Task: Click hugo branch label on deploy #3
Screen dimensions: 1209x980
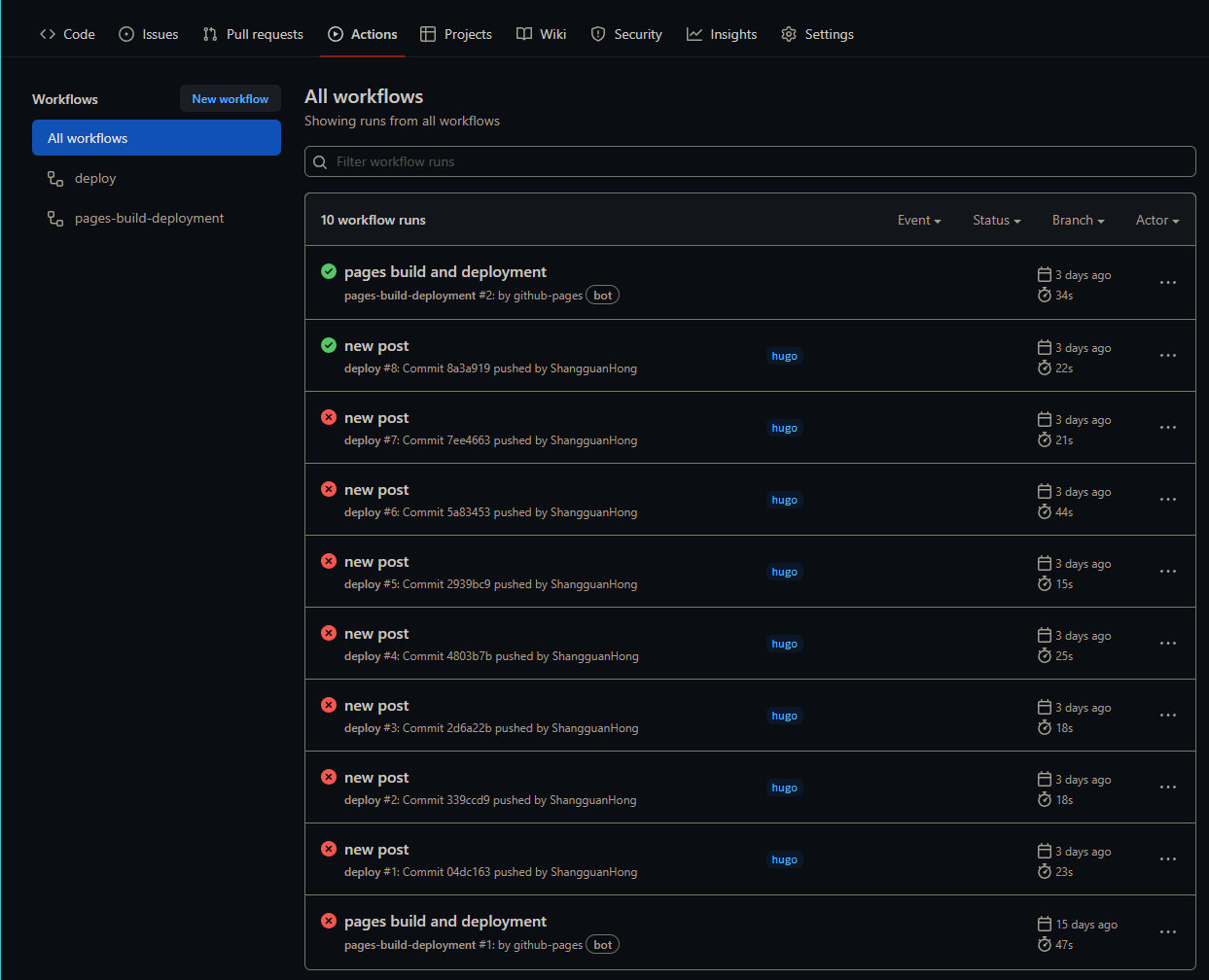Action: (x=784, y=716)
